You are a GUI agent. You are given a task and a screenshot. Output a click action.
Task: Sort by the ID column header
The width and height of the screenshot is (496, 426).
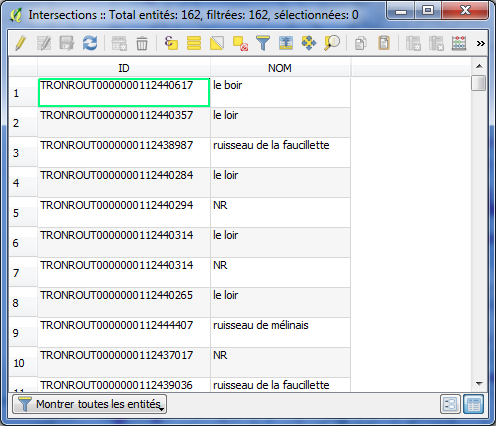pos(124,68)
